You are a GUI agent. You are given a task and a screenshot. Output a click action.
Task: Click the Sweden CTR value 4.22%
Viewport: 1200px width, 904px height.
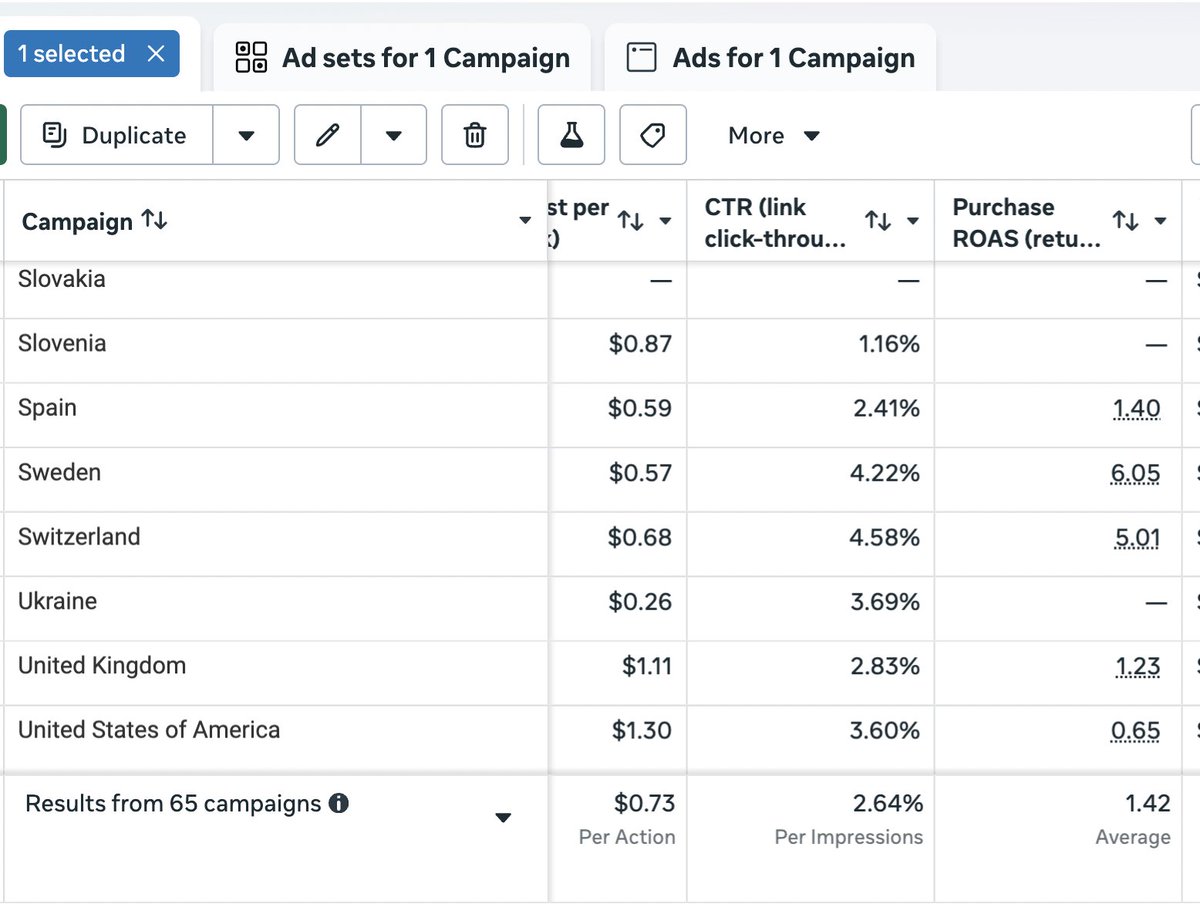885,473
